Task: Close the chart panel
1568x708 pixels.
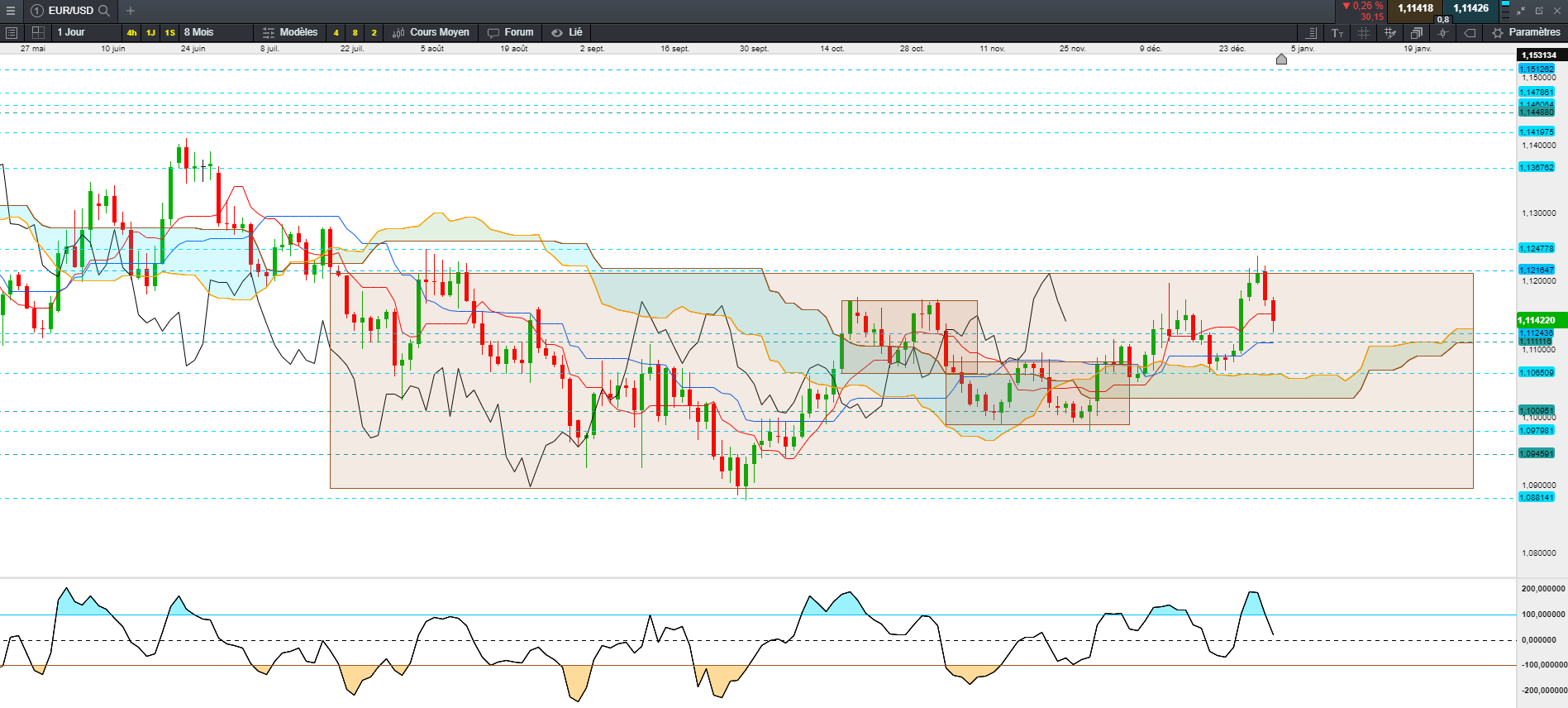Action: point(1557,11)
